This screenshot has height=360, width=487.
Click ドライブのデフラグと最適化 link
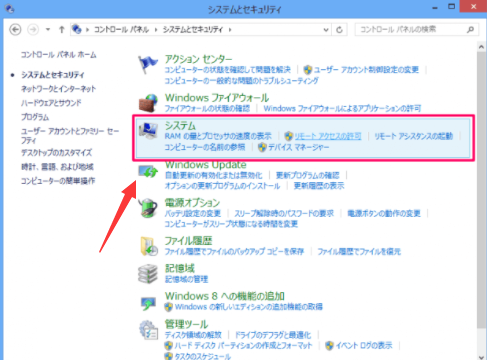(x=273, y=335)
